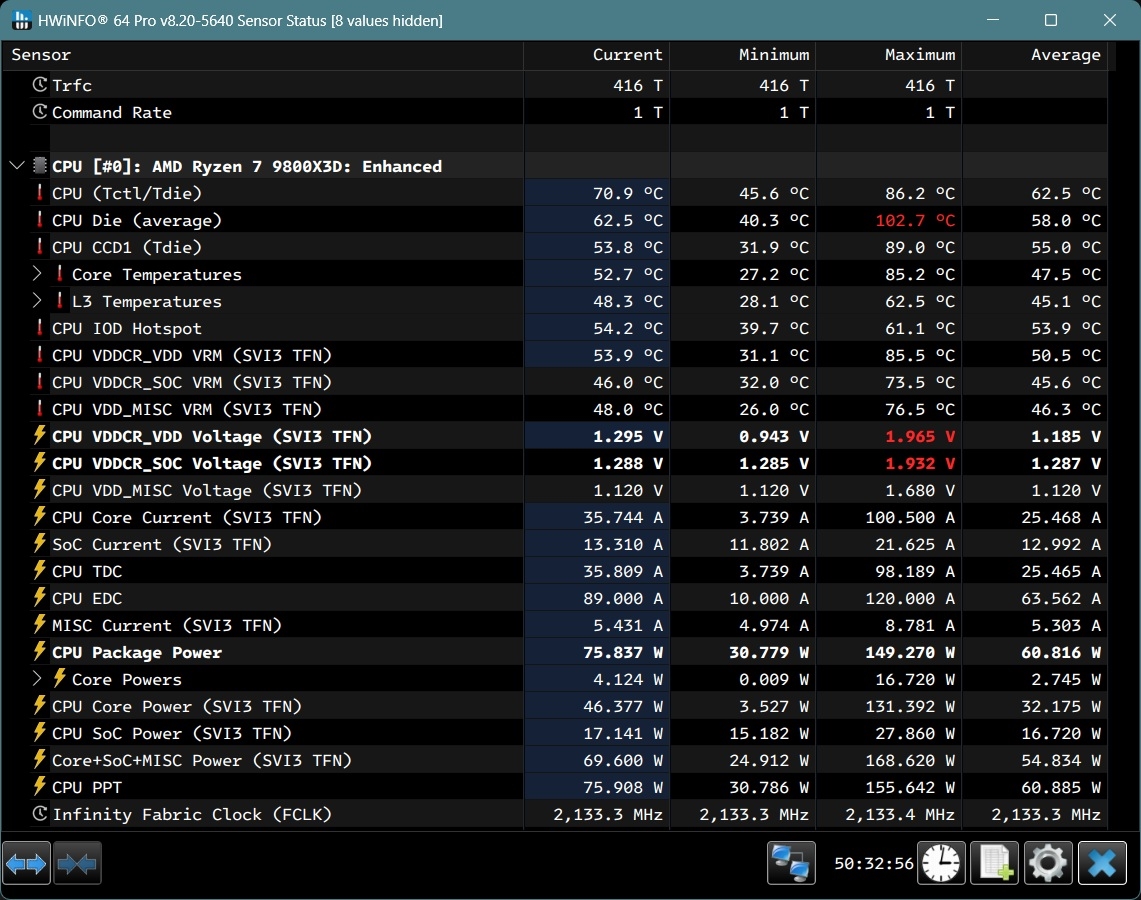
Task: Reset the elapsed time clock icon
Action: tap(941, 863)
